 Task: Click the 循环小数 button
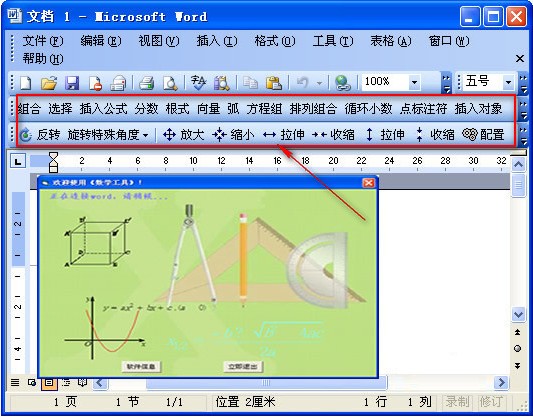368,109
